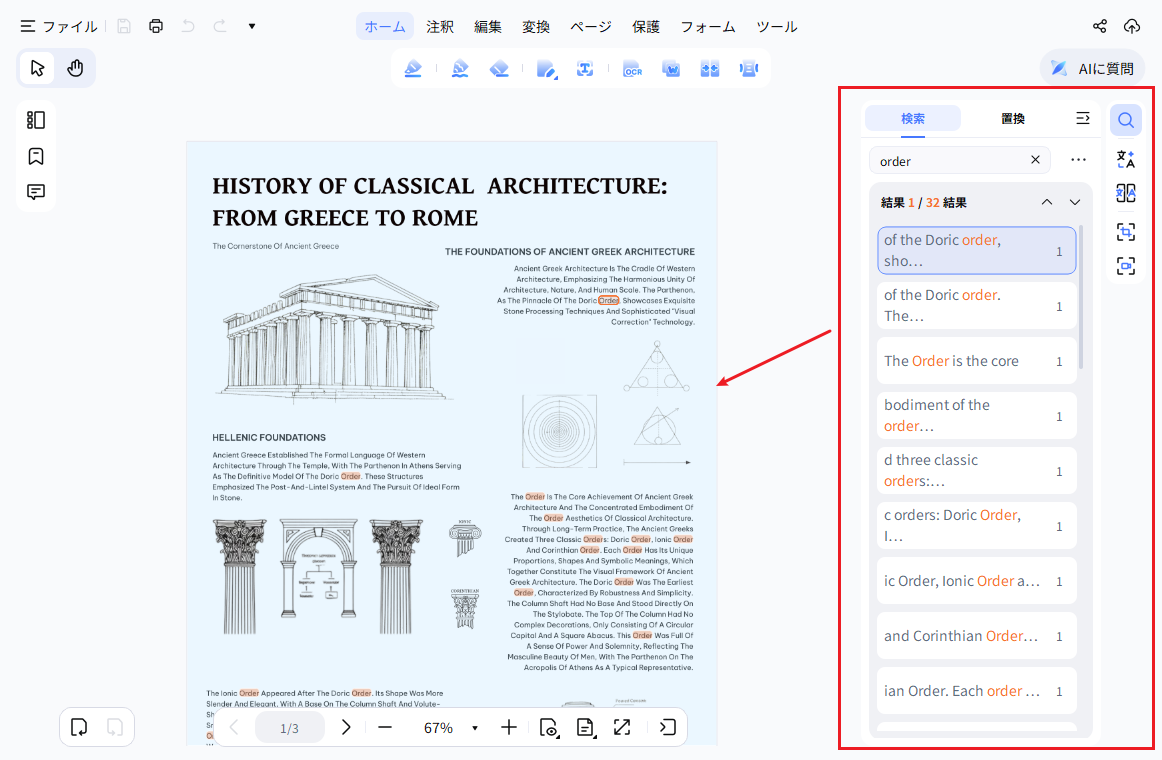Screen dimensions: 1162x760
Task: Select result "and Corinthian Order…"
Action: [x=977, y=636]
